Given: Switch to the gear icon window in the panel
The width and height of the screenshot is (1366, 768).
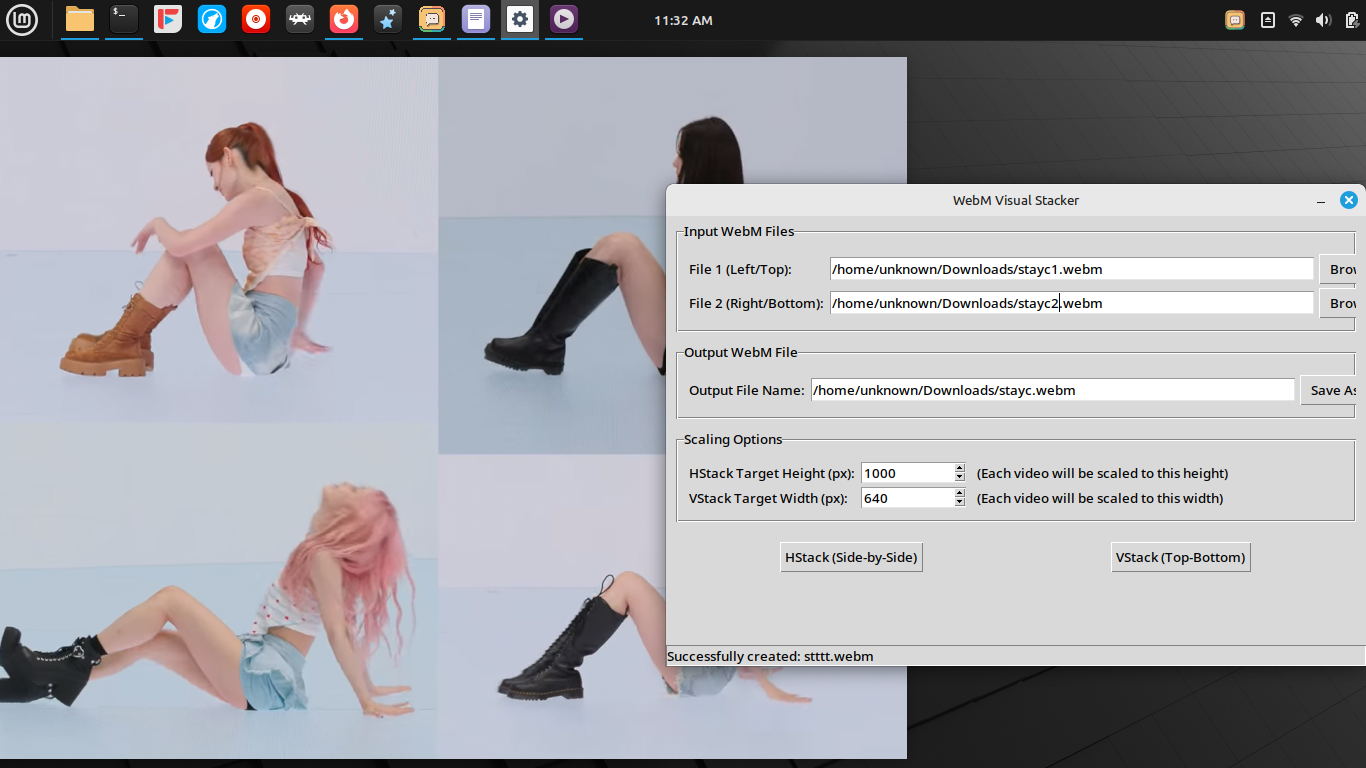Looking at the screenshot, I should coord(520,19).
